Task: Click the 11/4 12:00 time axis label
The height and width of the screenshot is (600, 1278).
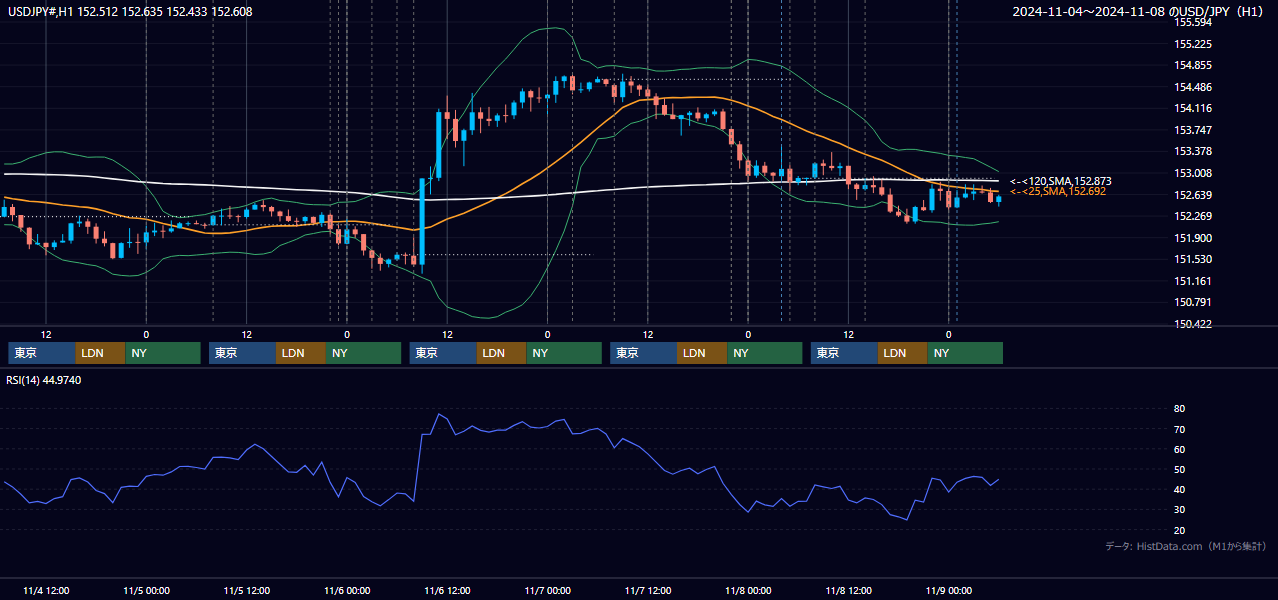Action: [46, 590]
